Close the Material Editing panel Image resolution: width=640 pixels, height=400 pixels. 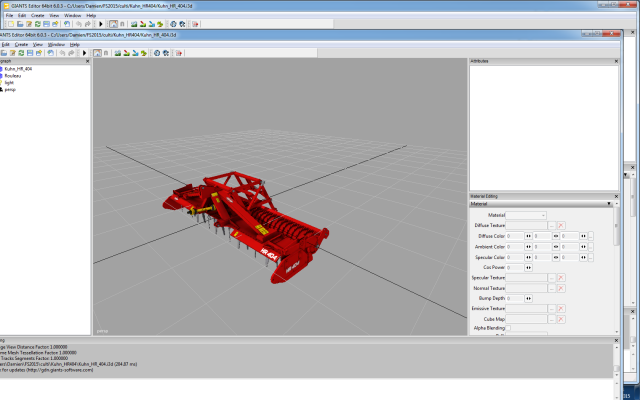[x=616, y=196]
